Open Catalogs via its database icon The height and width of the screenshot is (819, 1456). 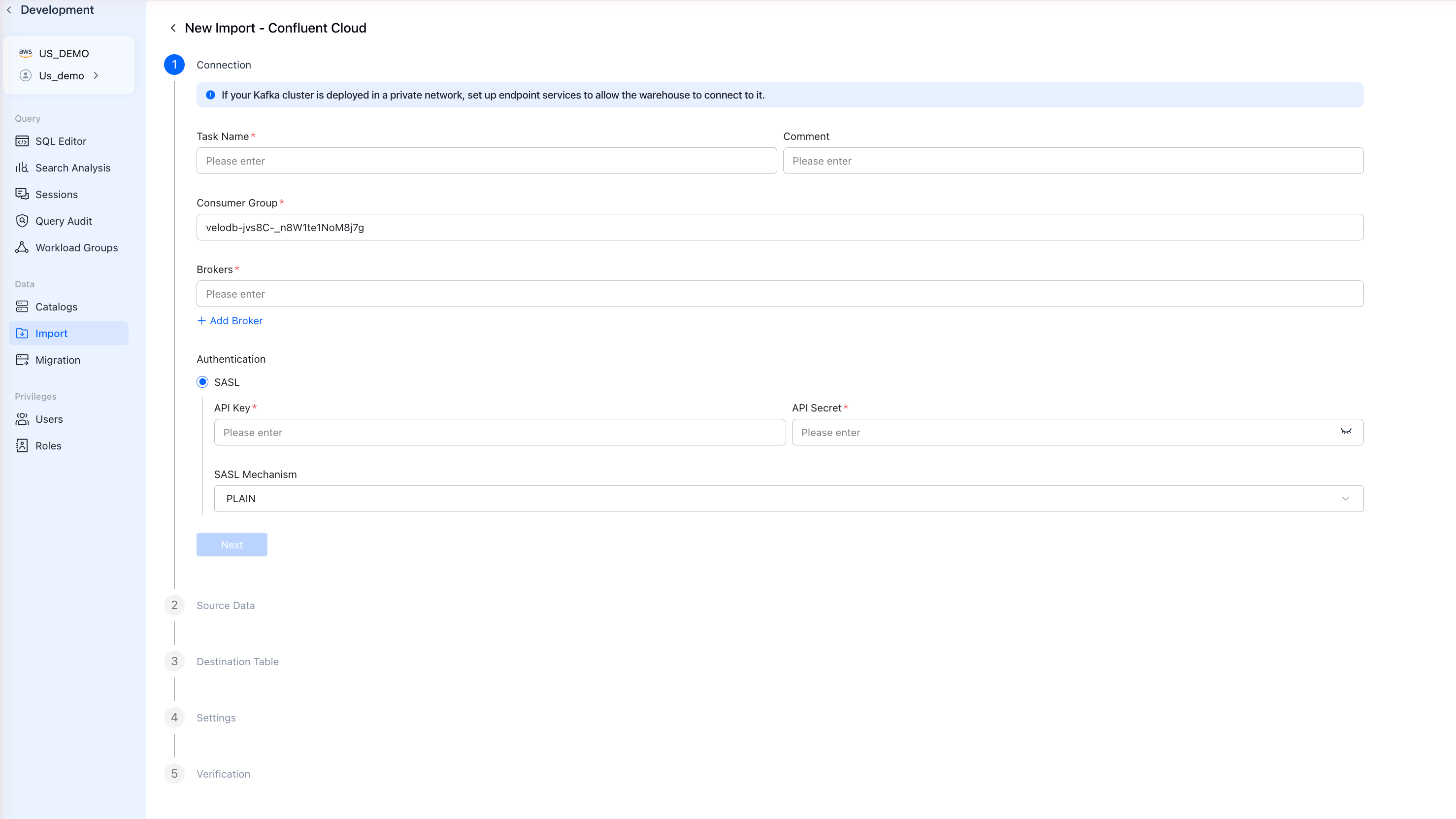22,307
